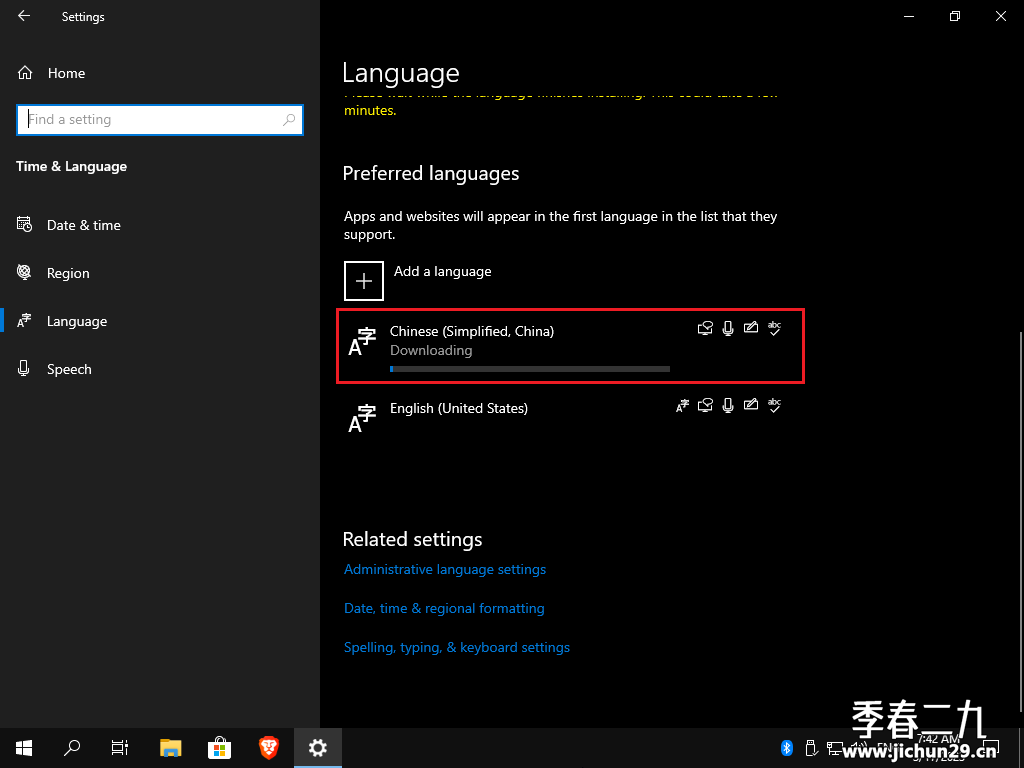1024x768 pixels.
Task: Click the speech microphone icon for Chinese
Action: (728, 328)
